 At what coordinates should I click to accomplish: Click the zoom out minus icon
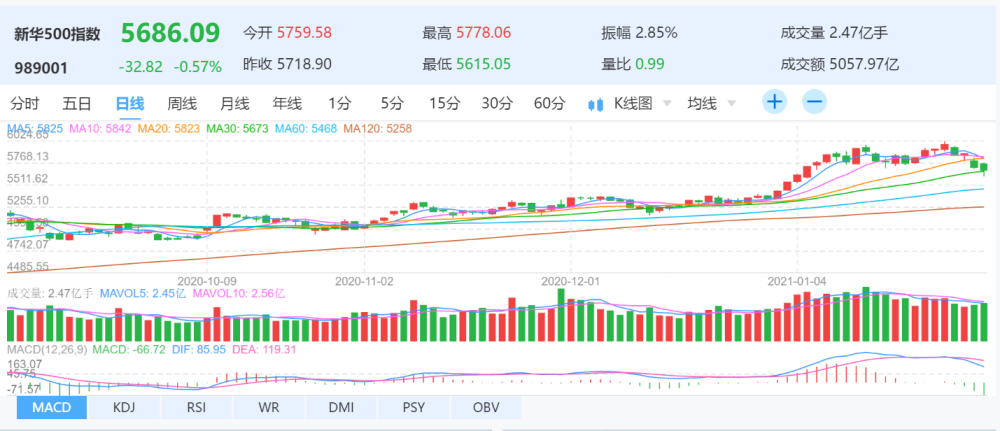814,102
